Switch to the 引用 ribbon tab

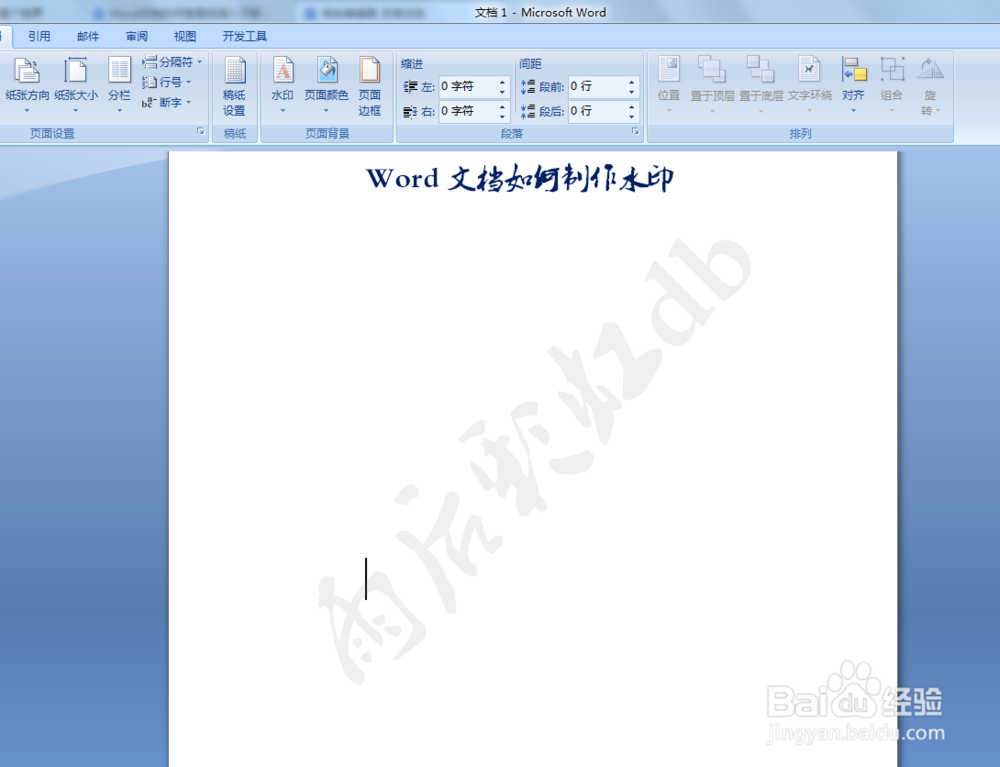[39, 36]
